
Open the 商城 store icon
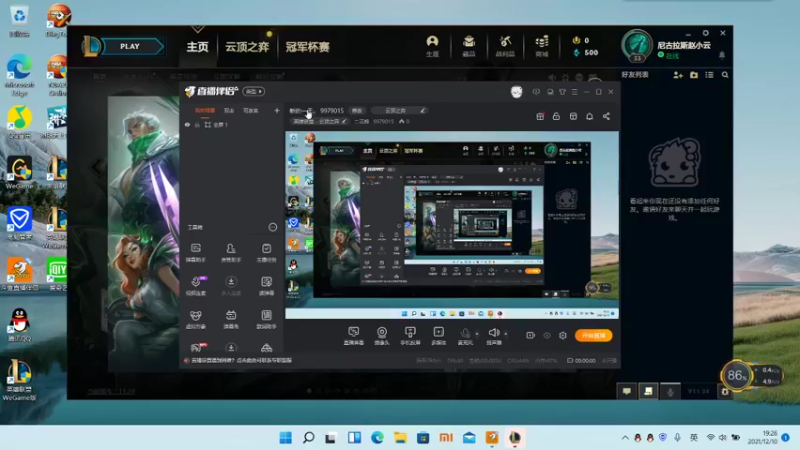[542, 46]
